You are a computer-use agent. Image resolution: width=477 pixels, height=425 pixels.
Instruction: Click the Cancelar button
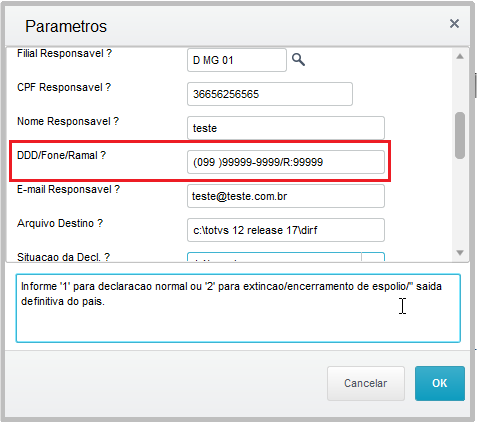(366, 383)
